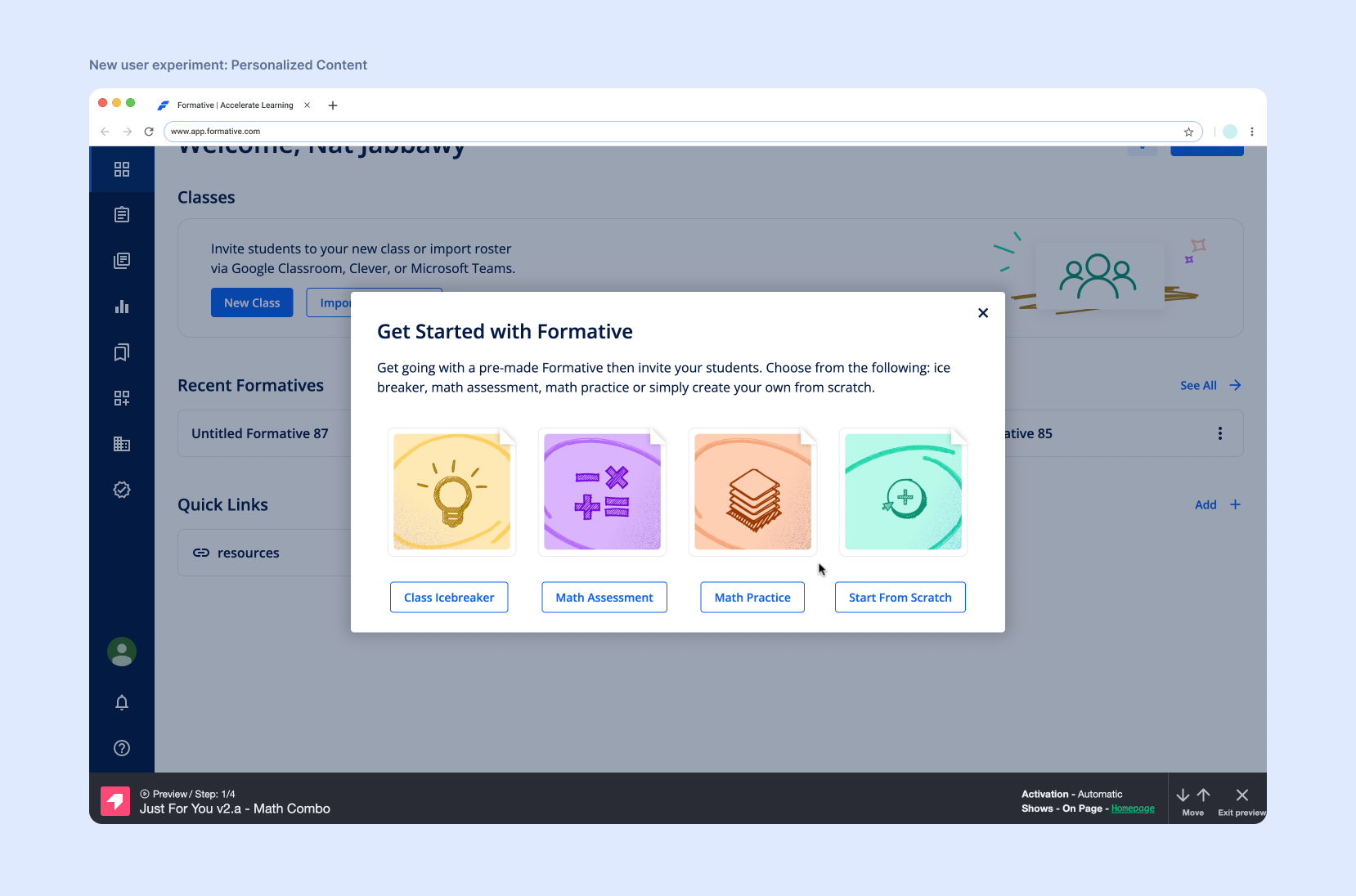Select the Class Icebreaker lightbulb thumbnail
The image size is (1356, 896).
452,492
